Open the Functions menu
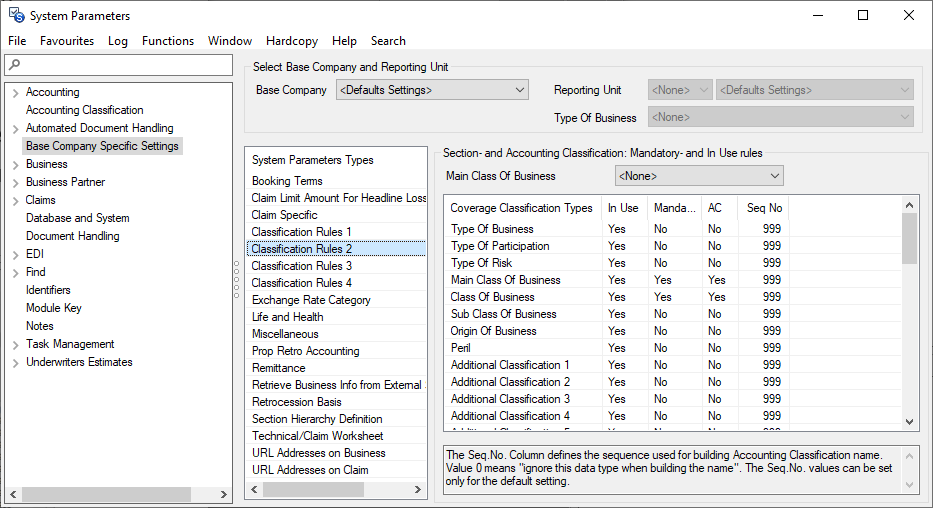Viewport: 933px width, 508px height. point(167,41)
